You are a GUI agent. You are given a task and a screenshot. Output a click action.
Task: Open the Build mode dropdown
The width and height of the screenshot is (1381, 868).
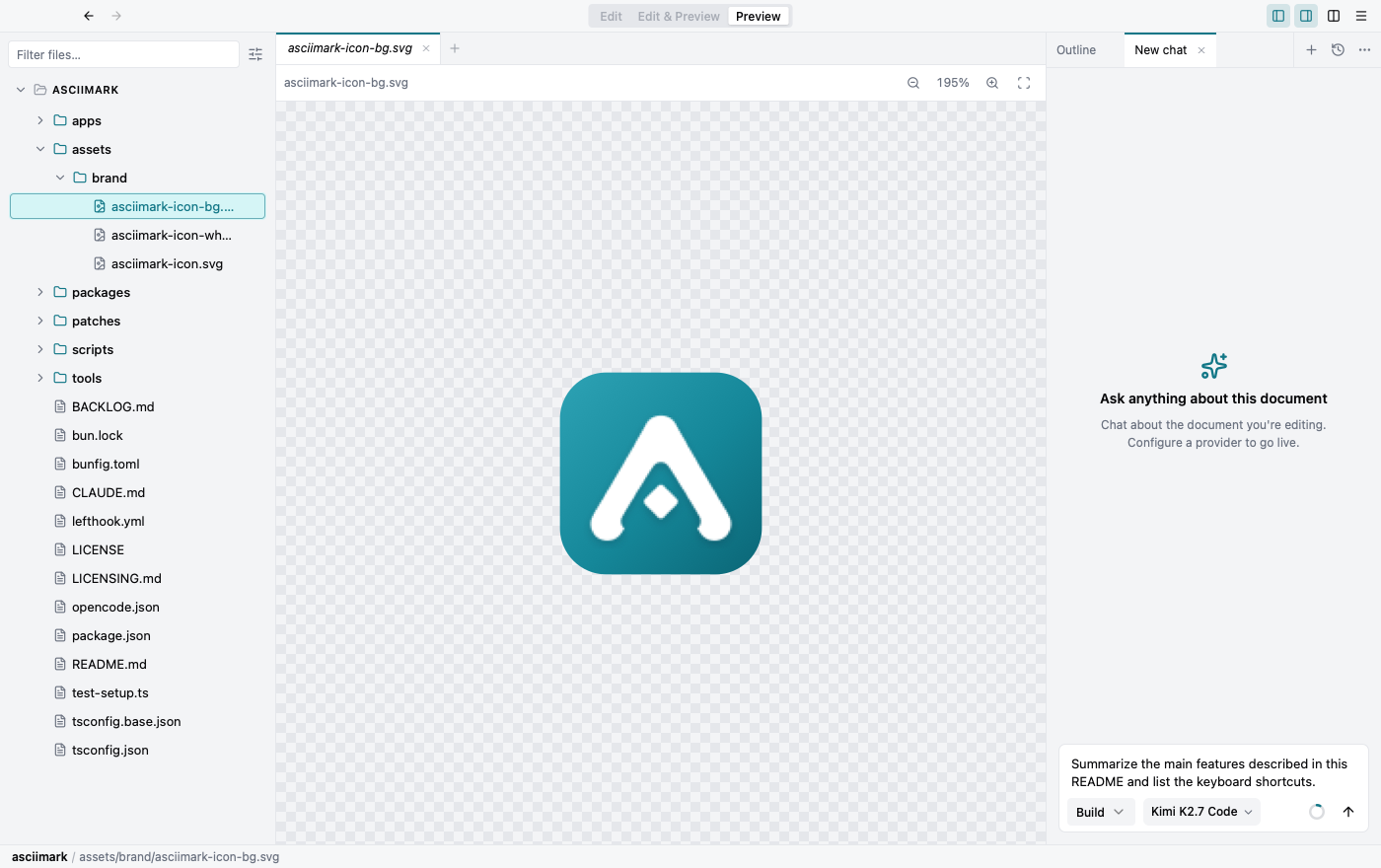click(1100, 812)
